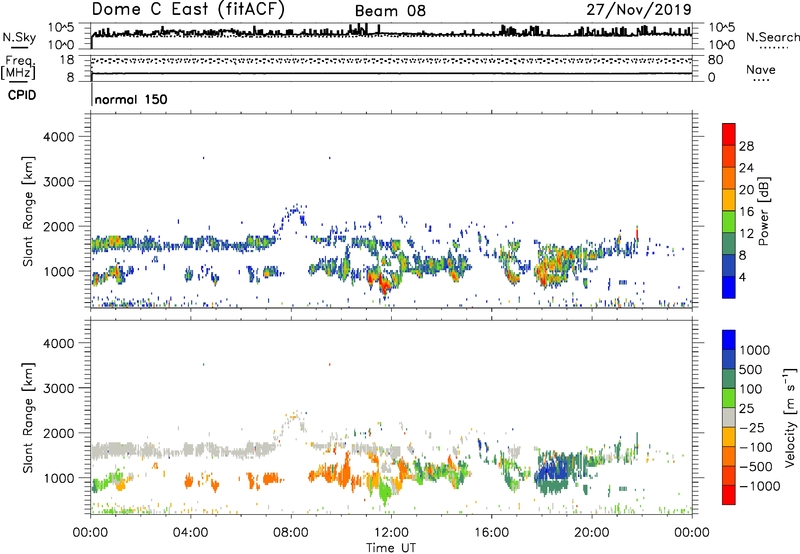Click the '12:00' time axis tick label
Screen dimensions: 800x554
pyautogui.click(x=391, y=533)
